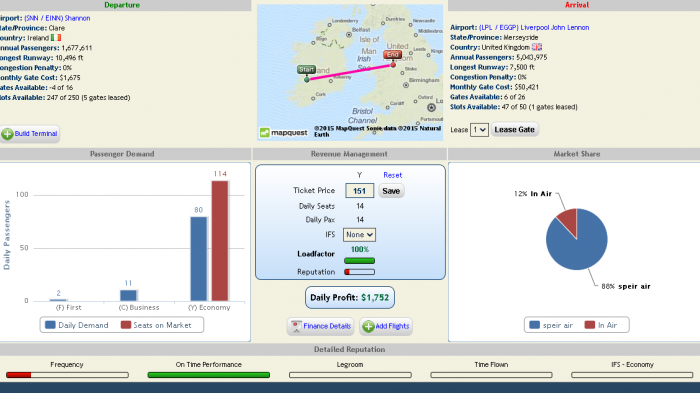Click the Reset link in Revenue Management
Image resolution: width=700 pixels, height=393 pixels.
[x=392, y=176]
